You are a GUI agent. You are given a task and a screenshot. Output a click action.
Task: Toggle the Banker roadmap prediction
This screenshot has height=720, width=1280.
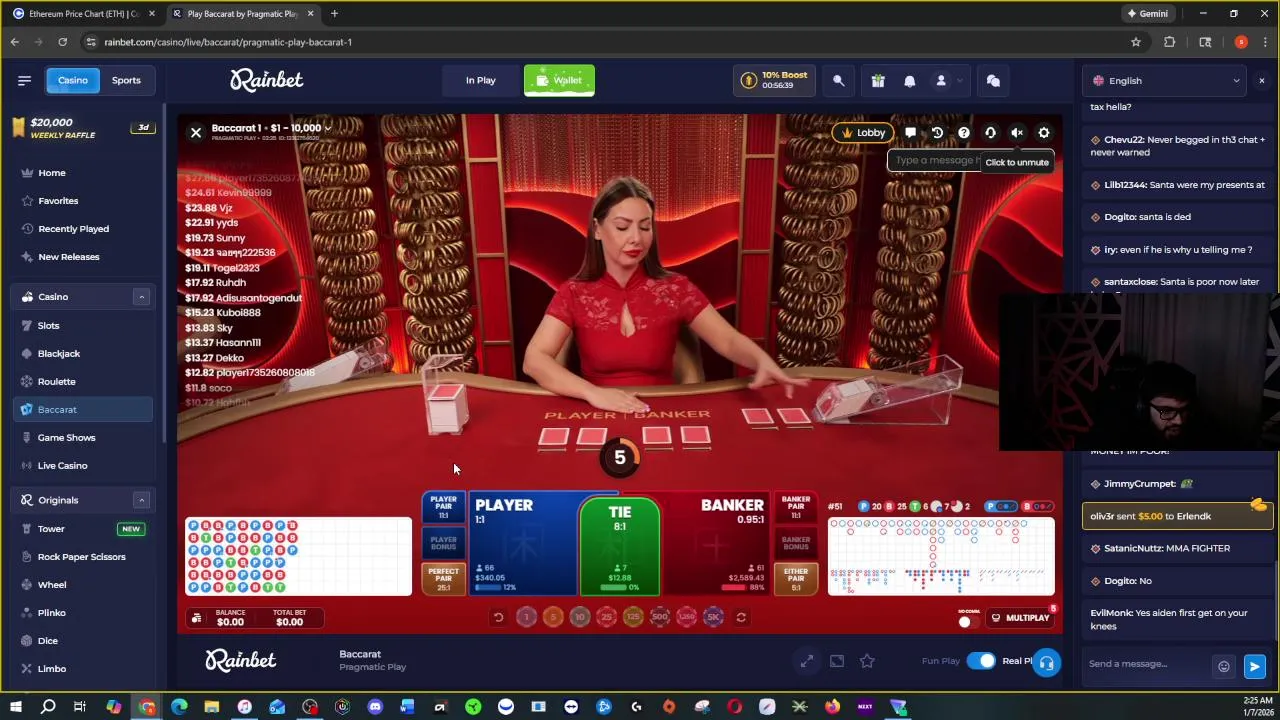point(1037,506)
